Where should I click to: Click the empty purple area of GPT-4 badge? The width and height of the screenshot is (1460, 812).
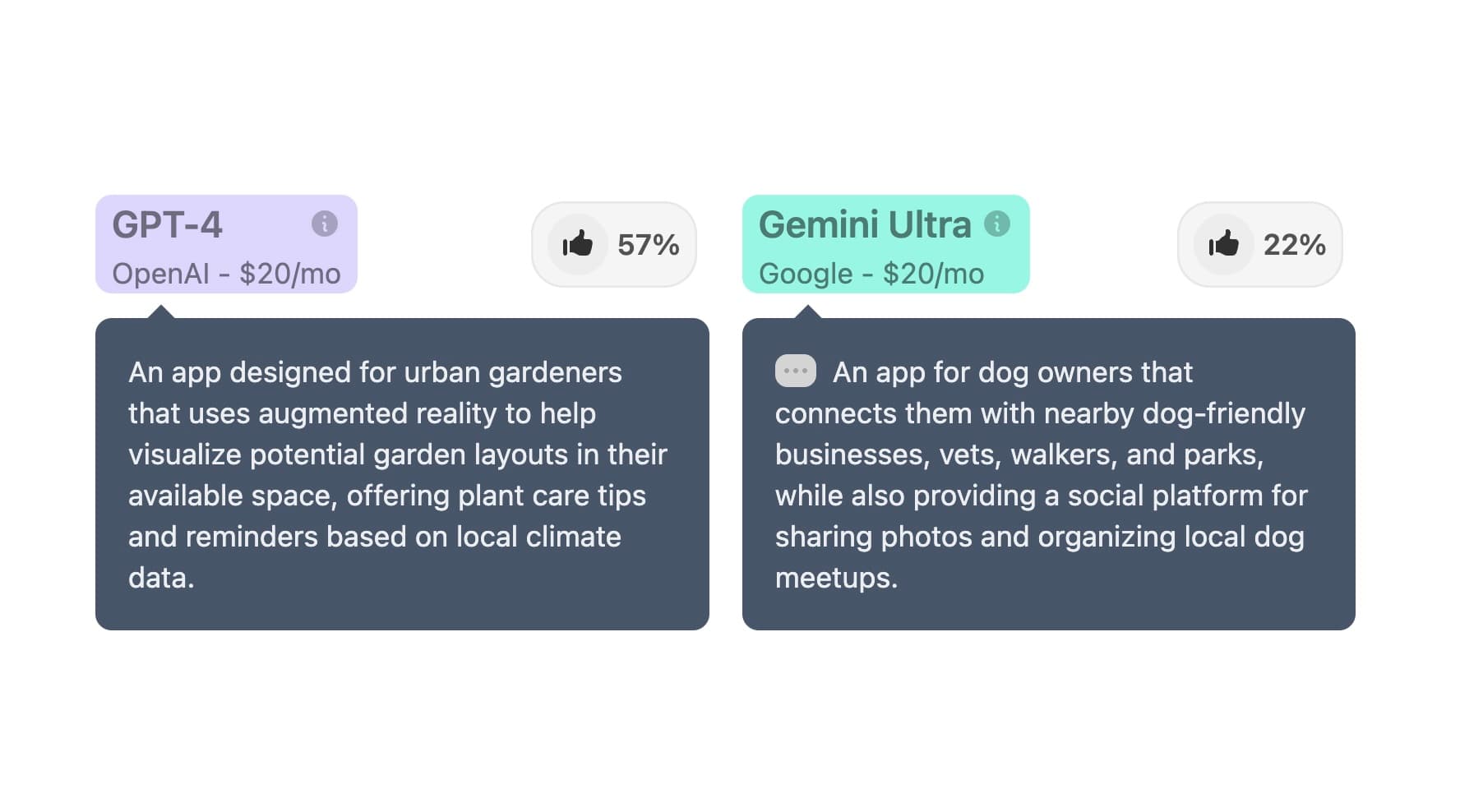coord(267,225)
